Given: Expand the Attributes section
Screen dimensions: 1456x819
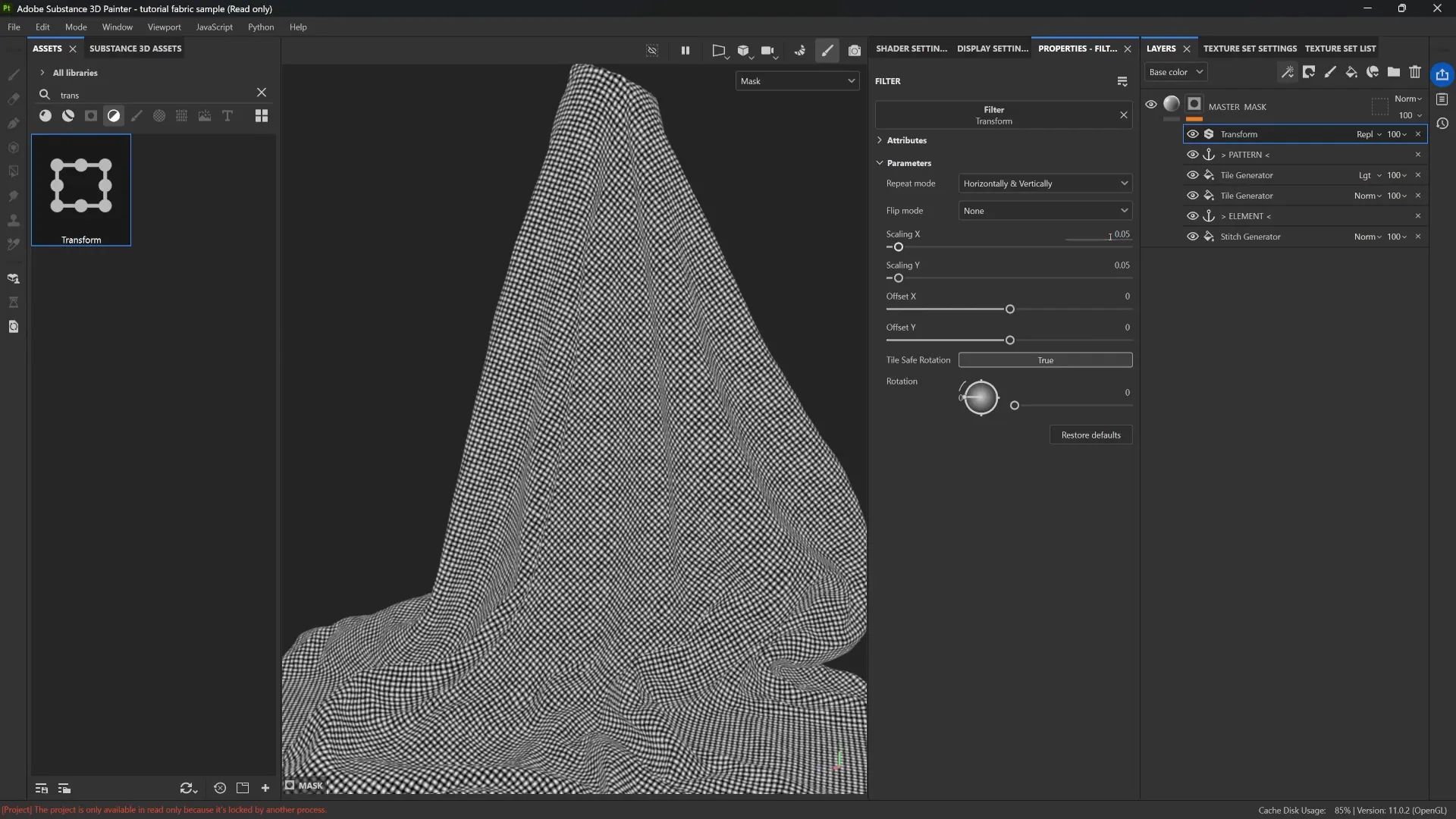Looking at the screenshot, I should pyautogui.click(x=906, y=140).
